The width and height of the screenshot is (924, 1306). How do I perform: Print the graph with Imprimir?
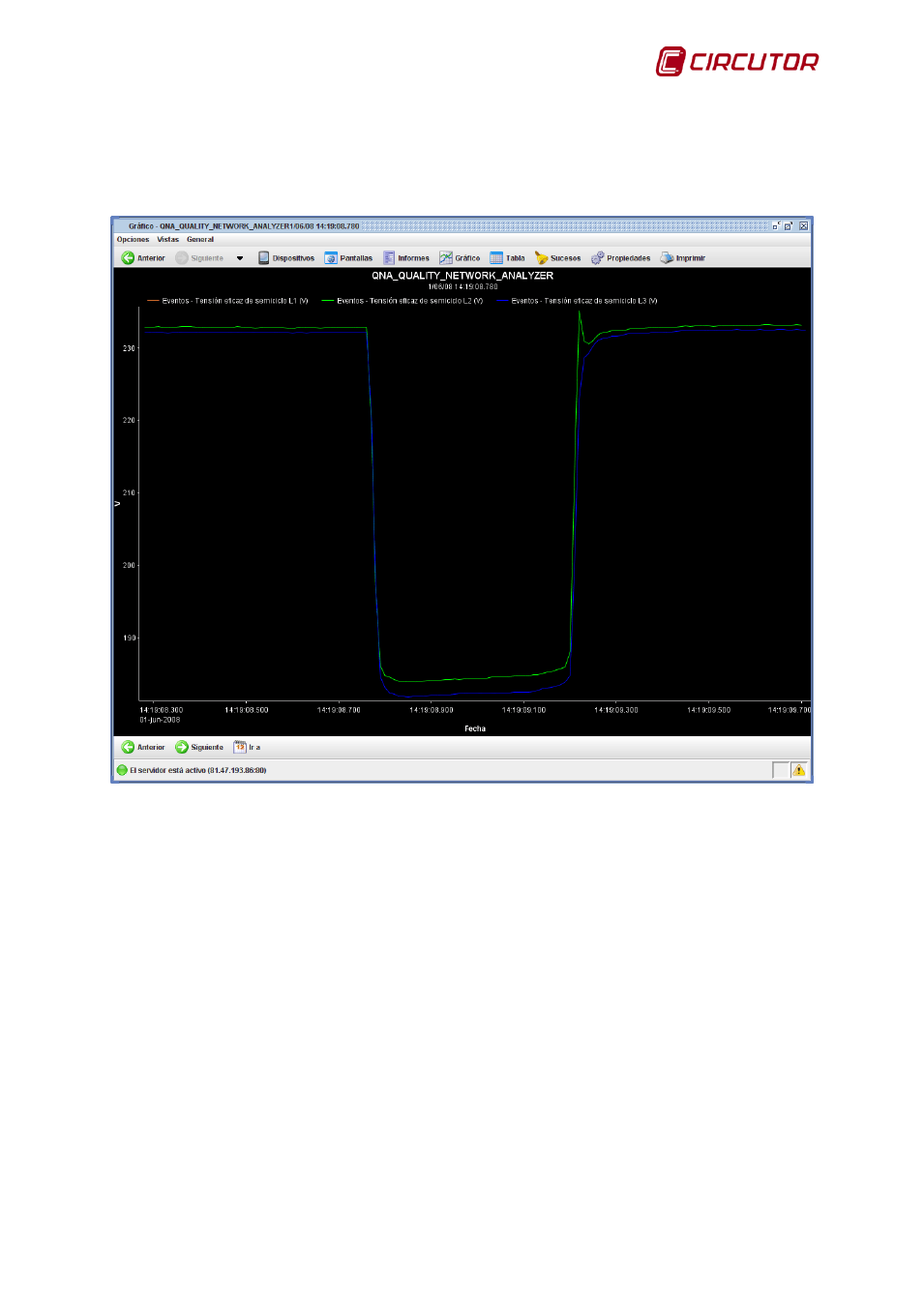[683, 258]
